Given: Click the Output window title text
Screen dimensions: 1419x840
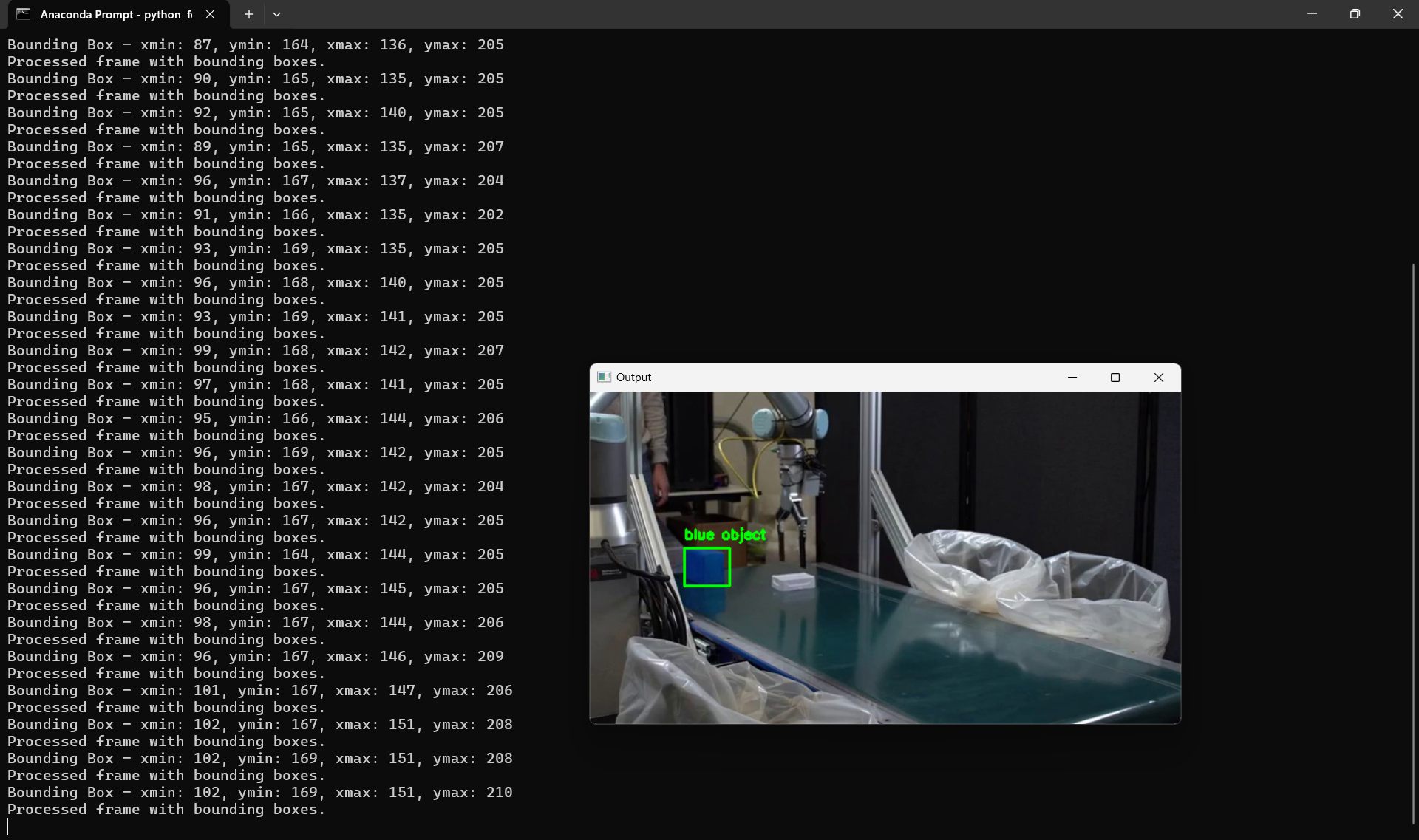Looking at the screenshot, I should (633, 378).
